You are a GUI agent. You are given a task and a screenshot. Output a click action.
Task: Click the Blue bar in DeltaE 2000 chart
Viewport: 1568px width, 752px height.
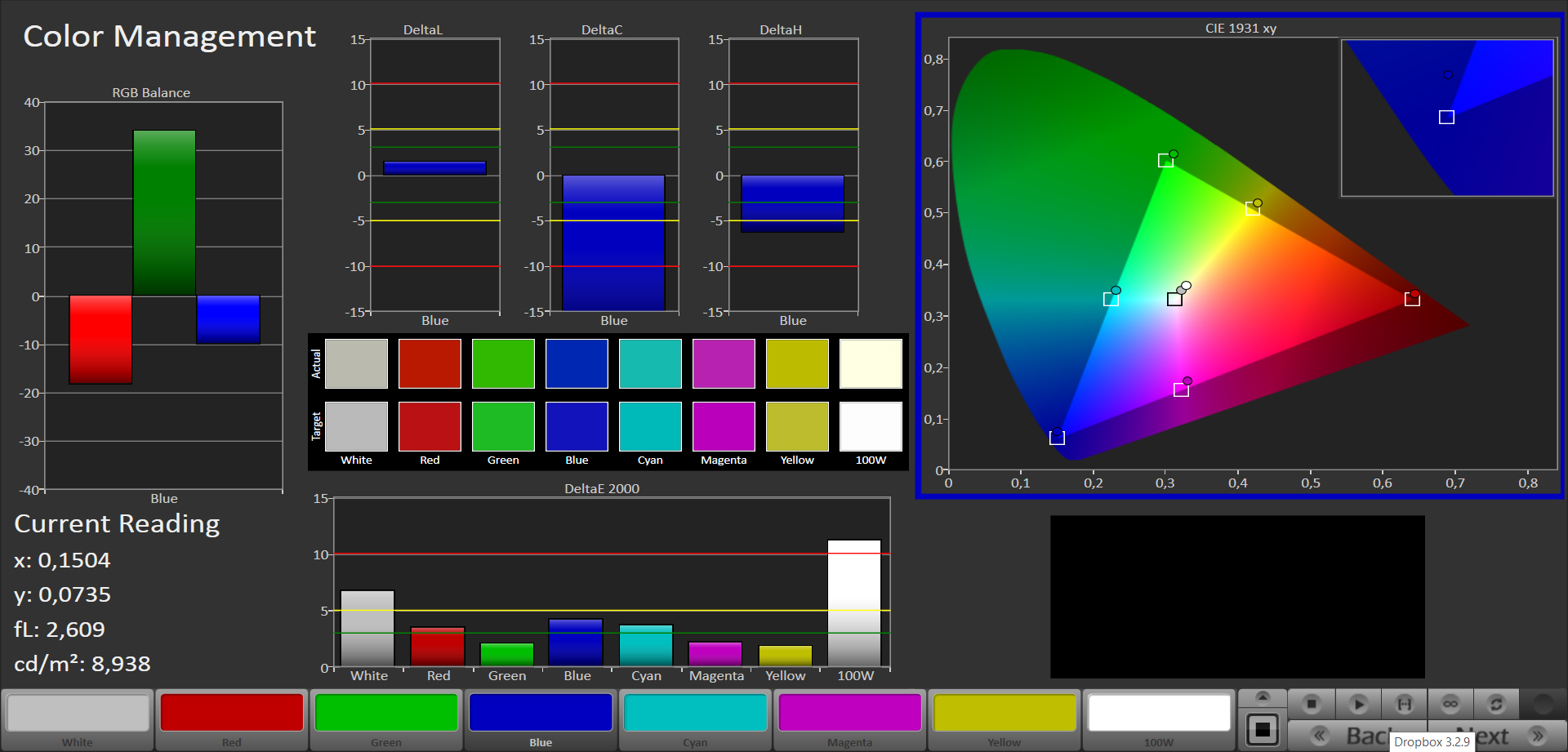tap(576, 643)
